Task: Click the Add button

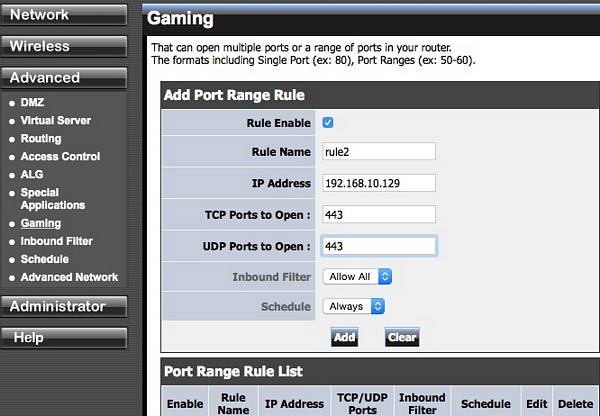Action: [344, 337]
